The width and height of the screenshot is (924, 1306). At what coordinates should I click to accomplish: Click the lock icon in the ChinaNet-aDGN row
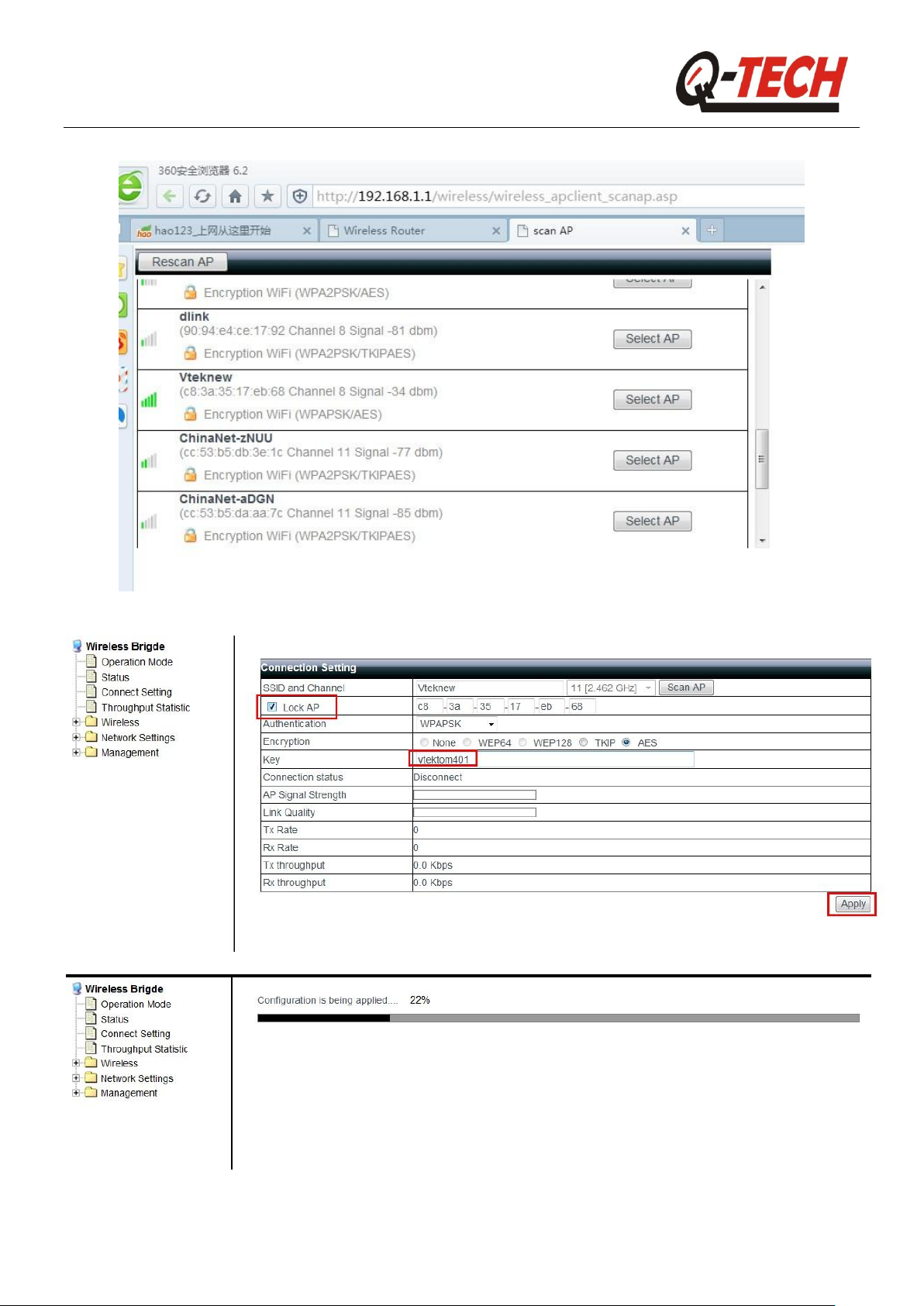(190, 535)
